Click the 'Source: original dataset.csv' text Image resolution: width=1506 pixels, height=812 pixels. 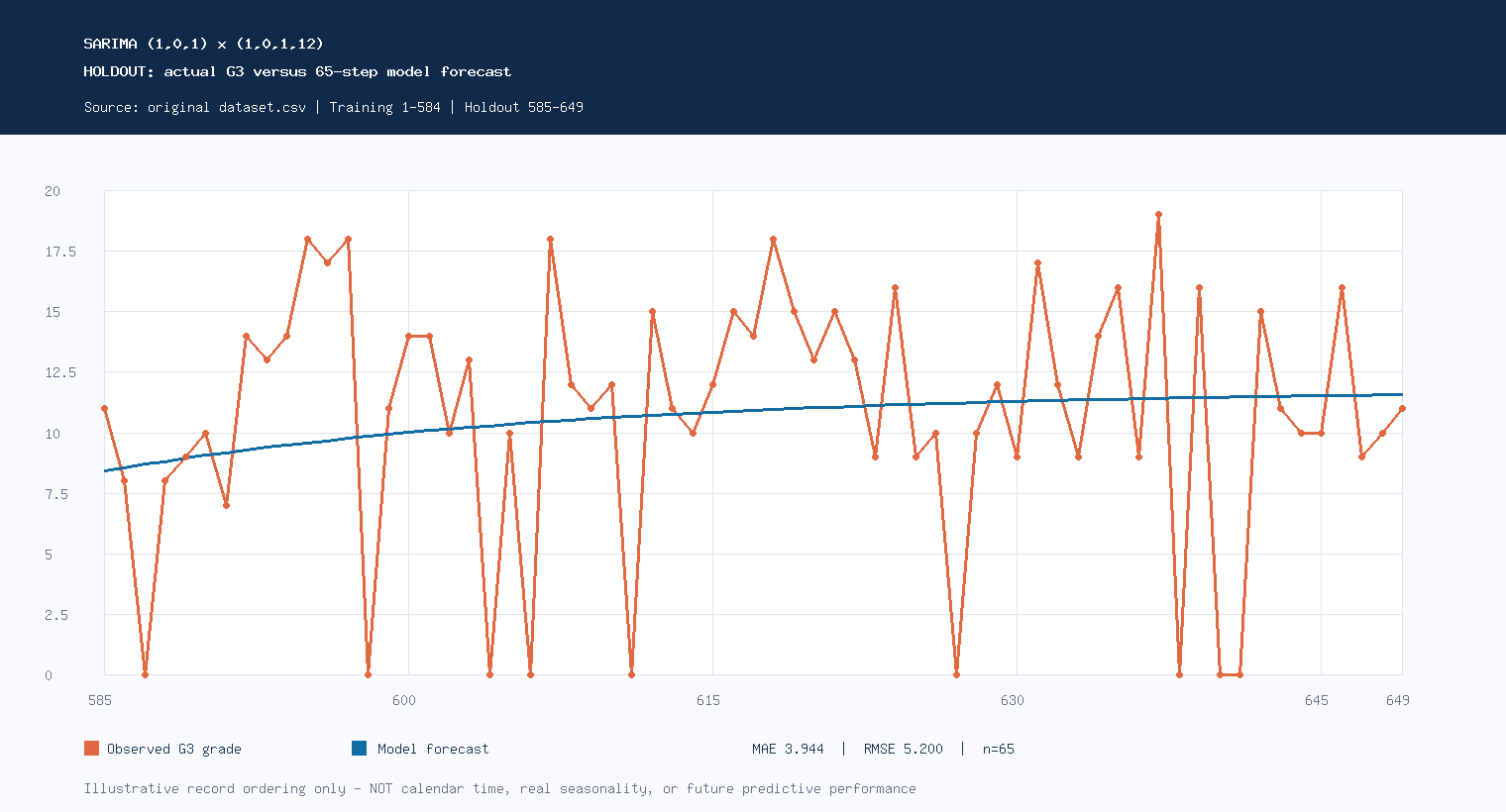click(x=195, y=107)
